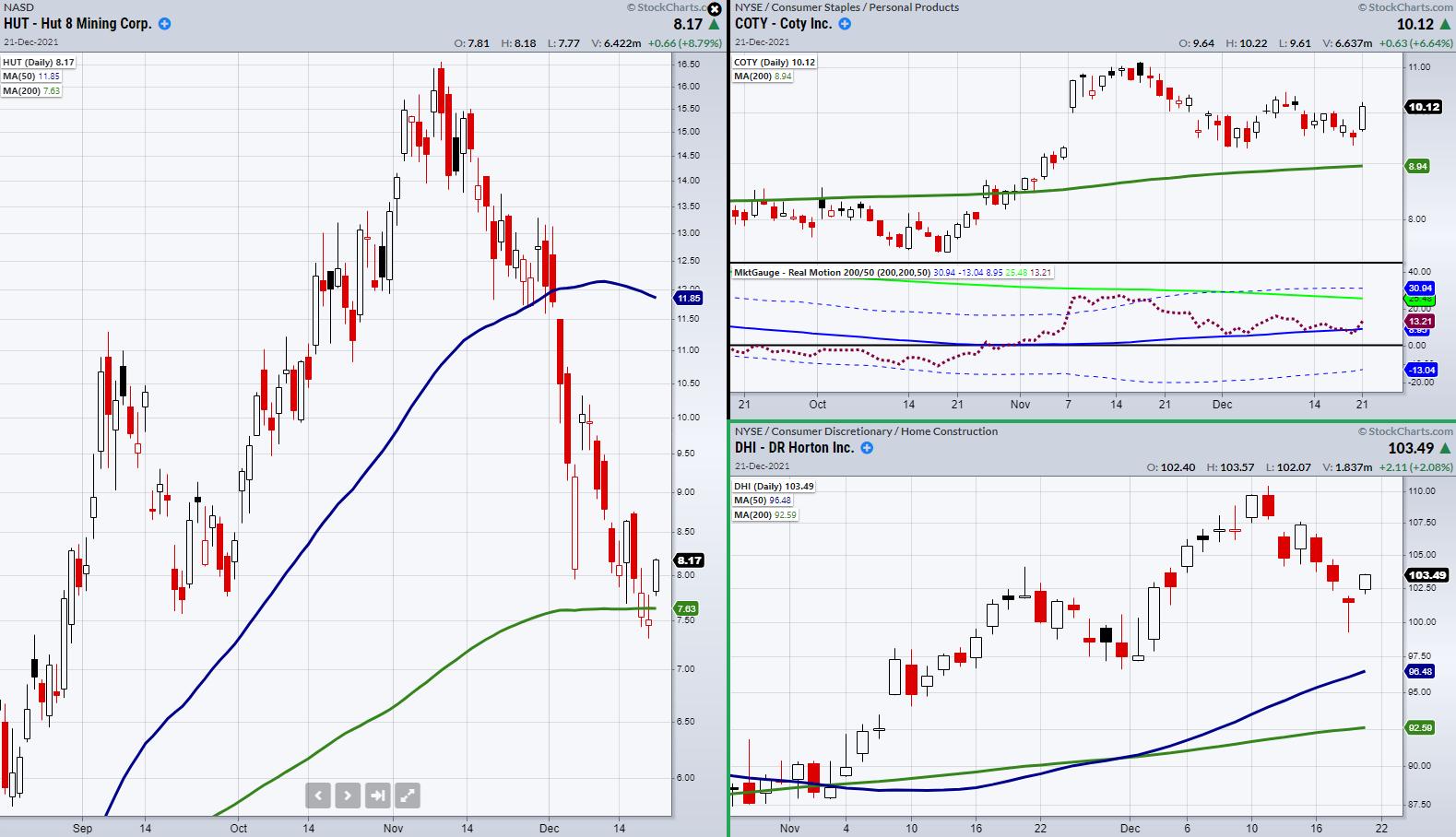Viewport: 1456px width, 837px height.
Task: Click the blue plus icon beside Coty Inc.
Action: 845,24
